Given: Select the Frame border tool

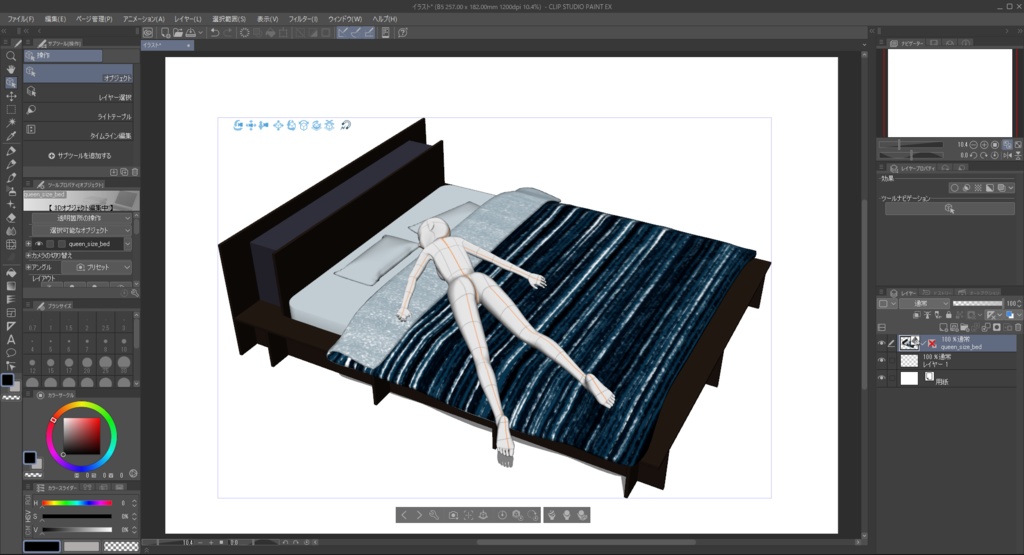Looking at the screenshot, I should click(x=11, y=313).
